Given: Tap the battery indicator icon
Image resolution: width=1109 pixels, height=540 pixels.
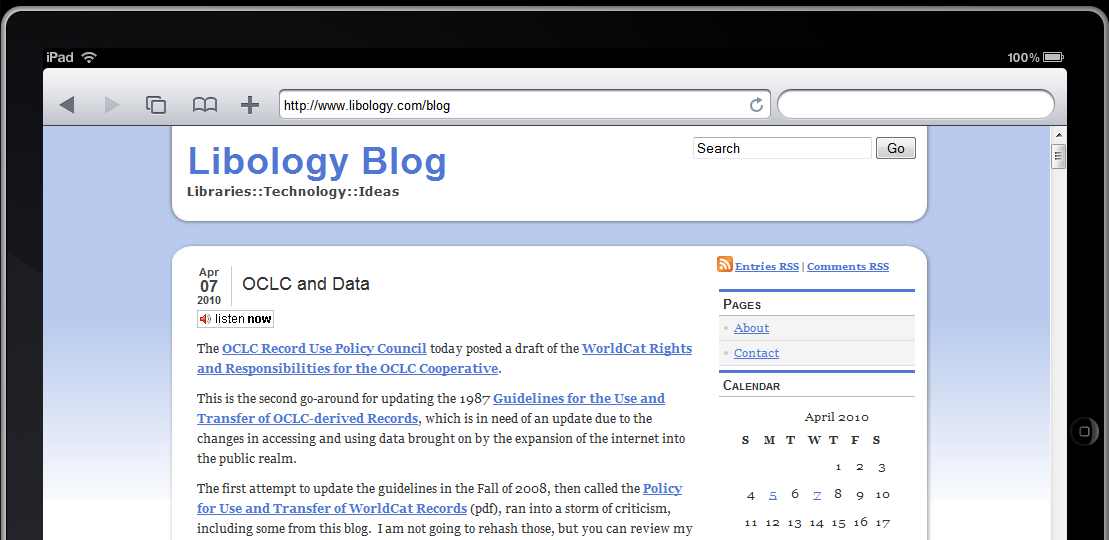Looking at the screenshot, I should pyautogui.click(x=1053, y=57).
